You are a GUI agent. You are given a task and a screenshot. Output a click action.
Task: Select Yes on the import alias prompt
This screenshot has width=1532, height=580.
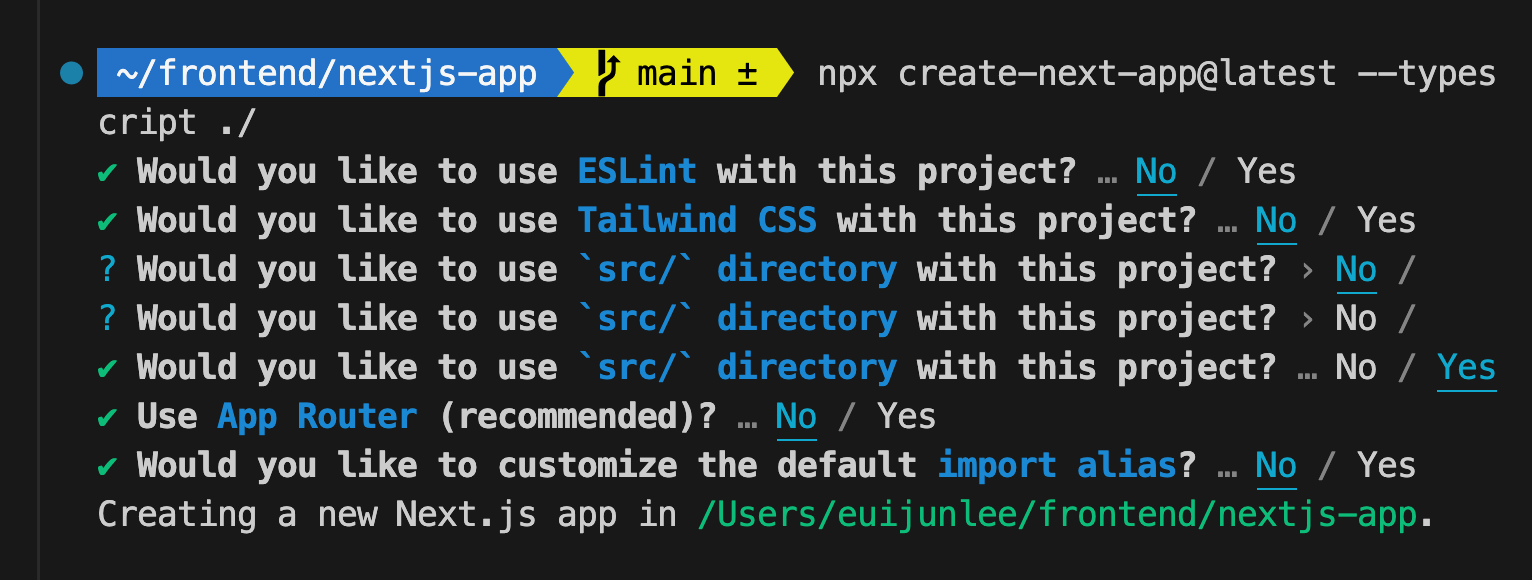click(1386, 466)
